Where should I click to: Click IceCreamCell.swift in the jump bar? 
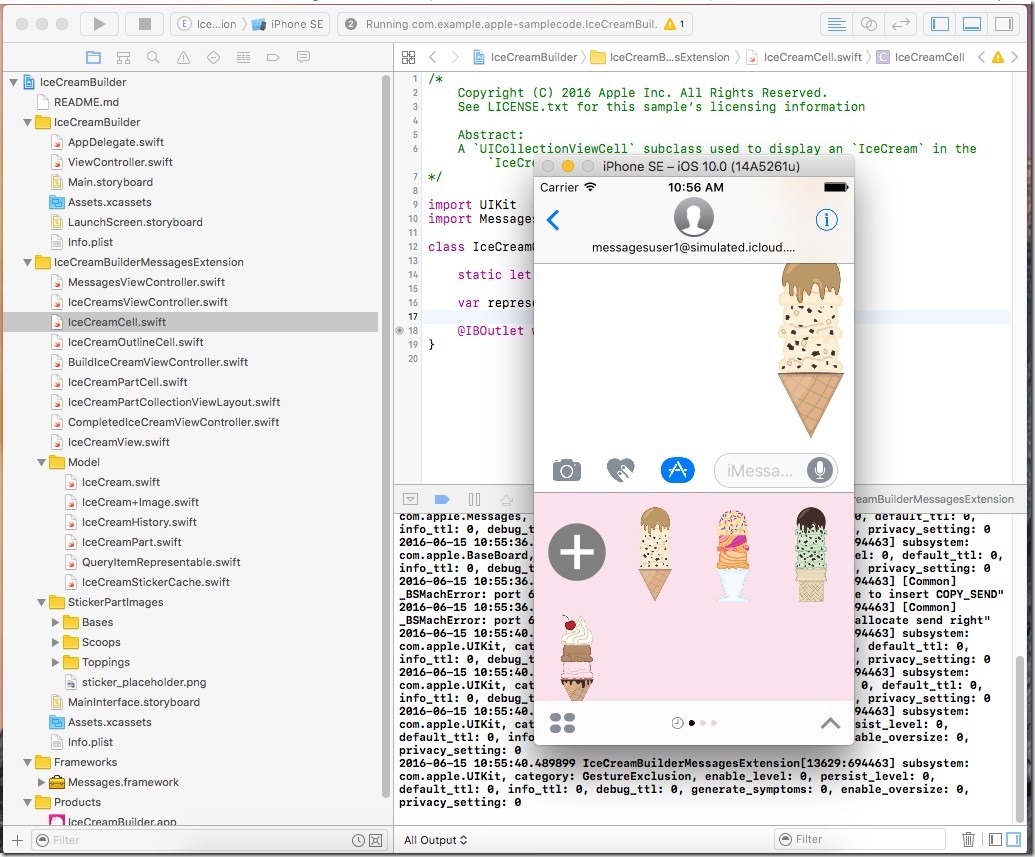tap(805, 57)
